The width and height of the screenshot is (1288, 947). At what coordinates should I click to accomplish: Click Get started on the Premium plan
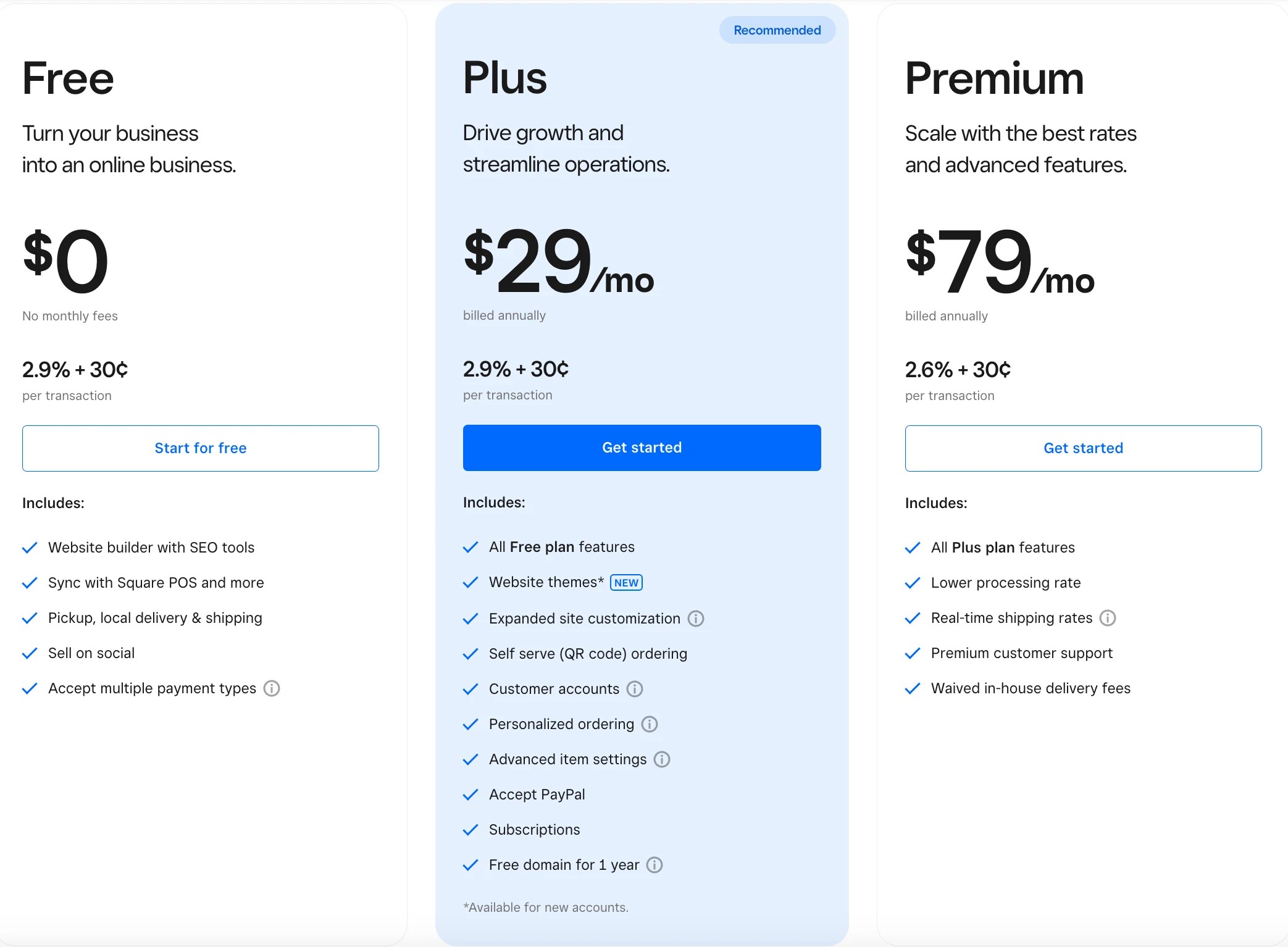click(x=1082, y=448)
